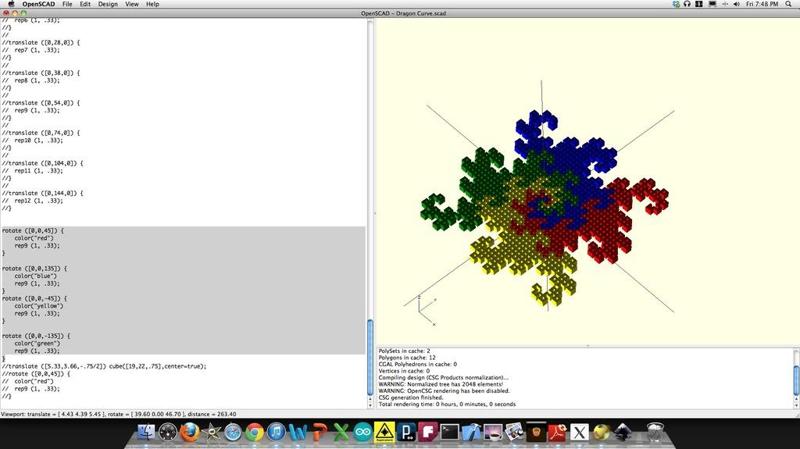Open the blue P app in the dock
The image size is (800, 449).
406,433
